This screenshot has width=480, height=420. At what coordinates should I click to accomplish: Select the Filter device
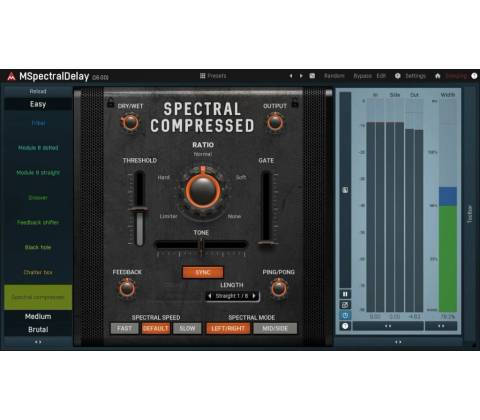(38, 123)
